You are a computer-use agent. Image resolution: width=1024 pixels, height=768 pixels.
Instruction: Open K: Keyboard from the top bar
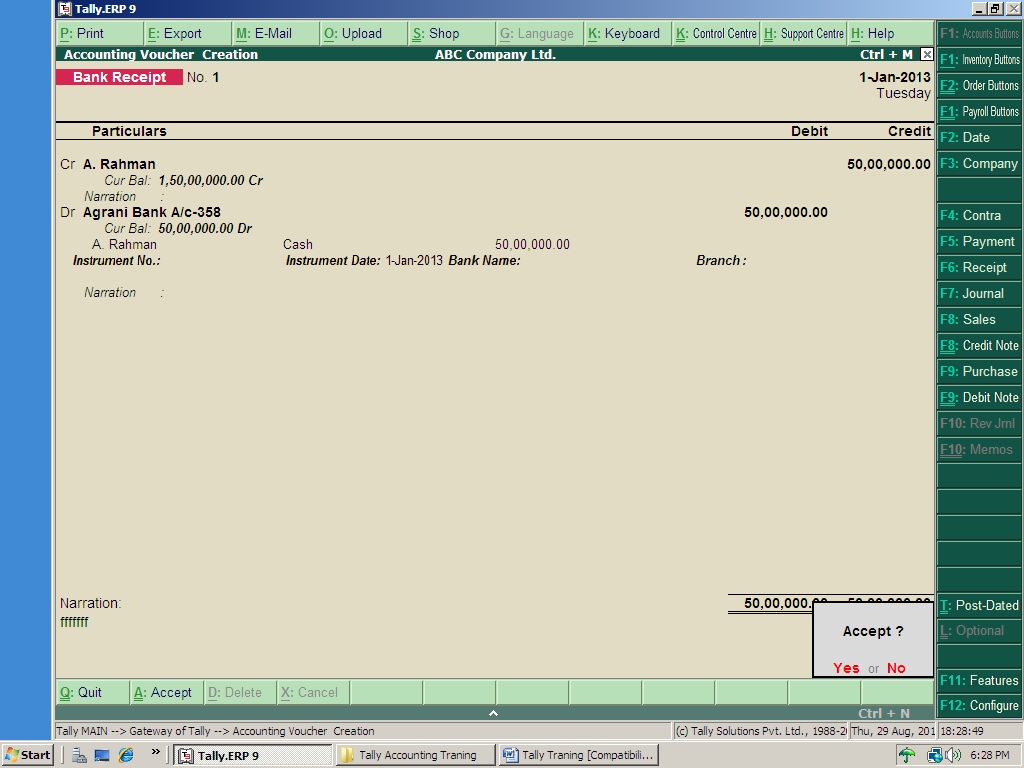pos(625,33)
